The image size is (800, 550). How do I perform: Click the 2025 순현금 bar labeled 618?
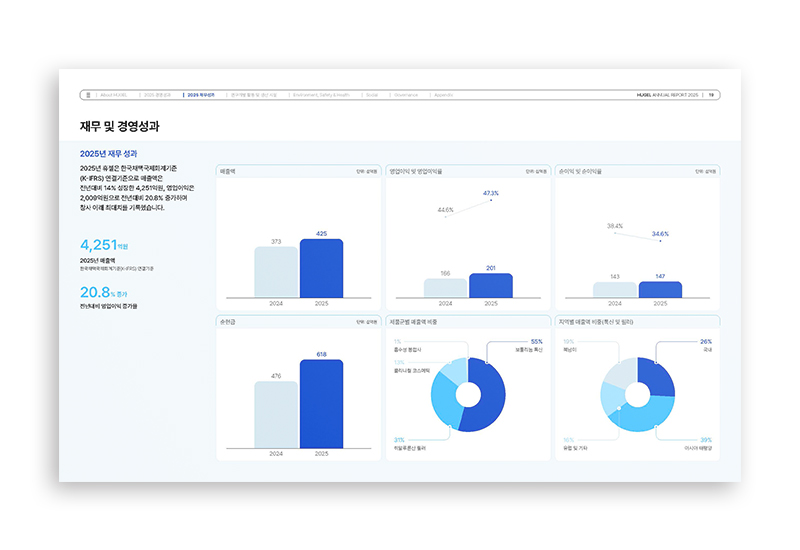pyautogui.click(x=321, y=404)
